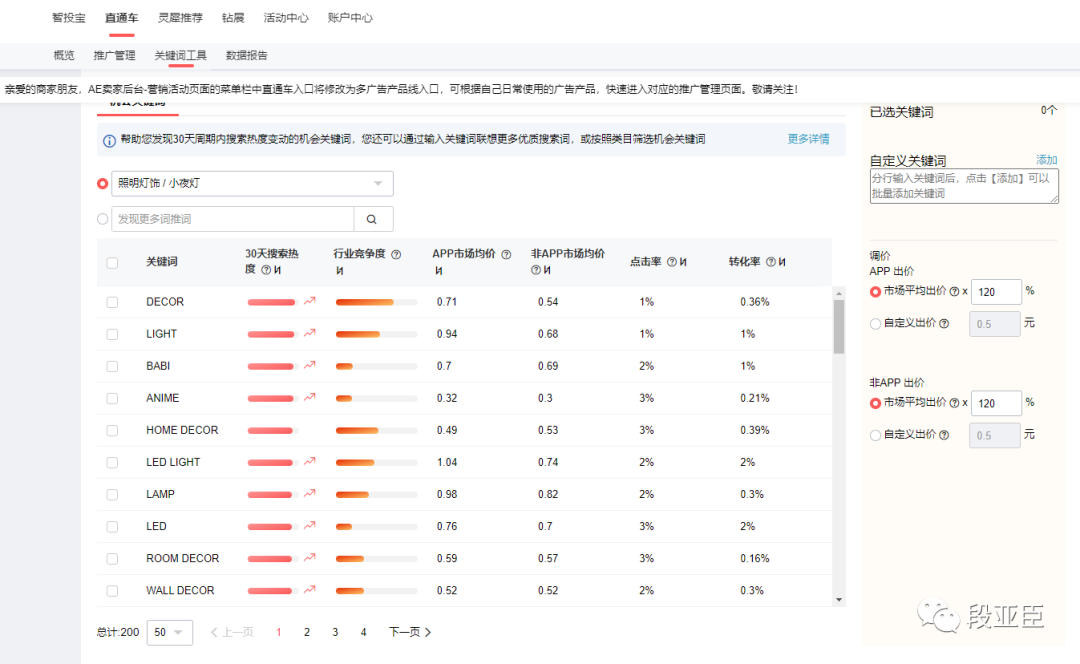Click the search magnifier in 发现更多词 box
Viewport: 1080px width, 664px height.
(373, 218)
